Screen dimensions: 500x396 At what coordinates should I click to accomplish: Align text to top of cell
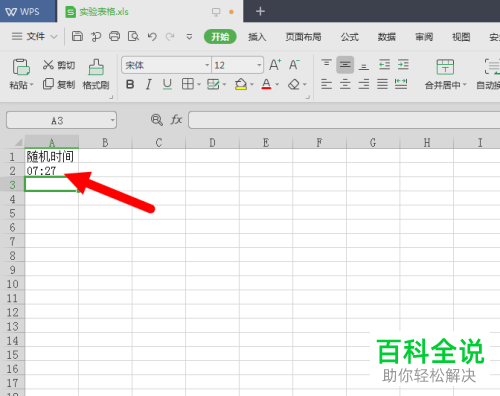tap(326, 64)
